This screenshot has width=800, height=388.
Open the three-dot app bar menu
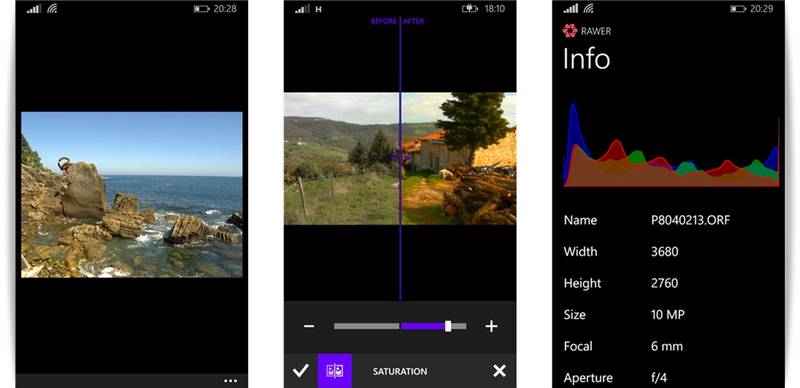(x=231, y=381)
